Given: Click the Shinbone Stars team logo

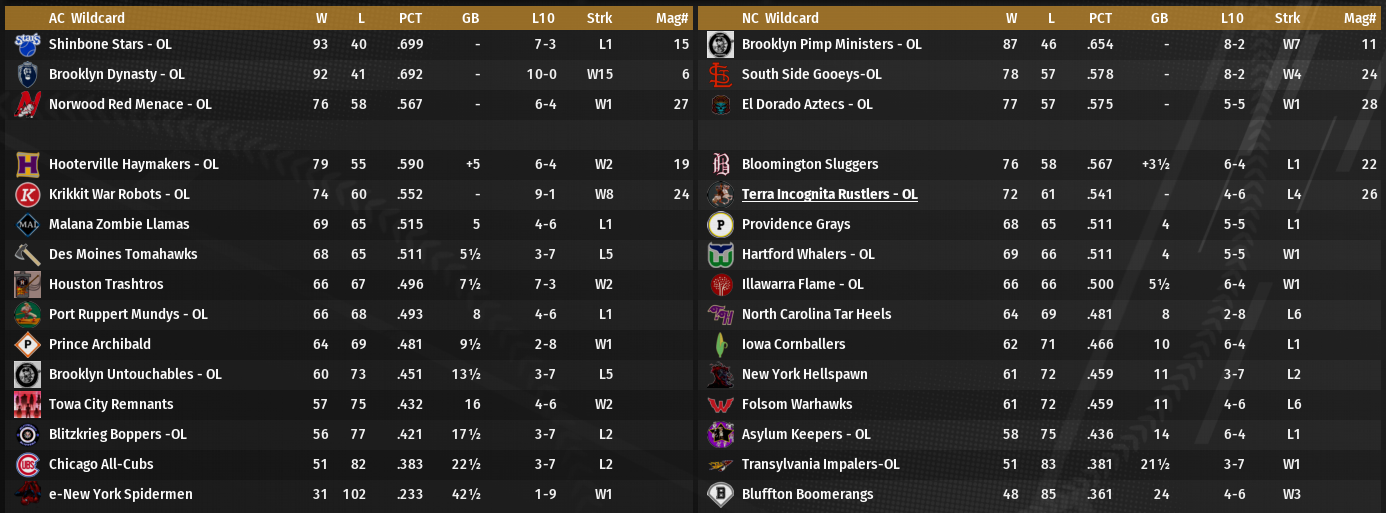Looking at the screenshot, I should click(28, 45).
